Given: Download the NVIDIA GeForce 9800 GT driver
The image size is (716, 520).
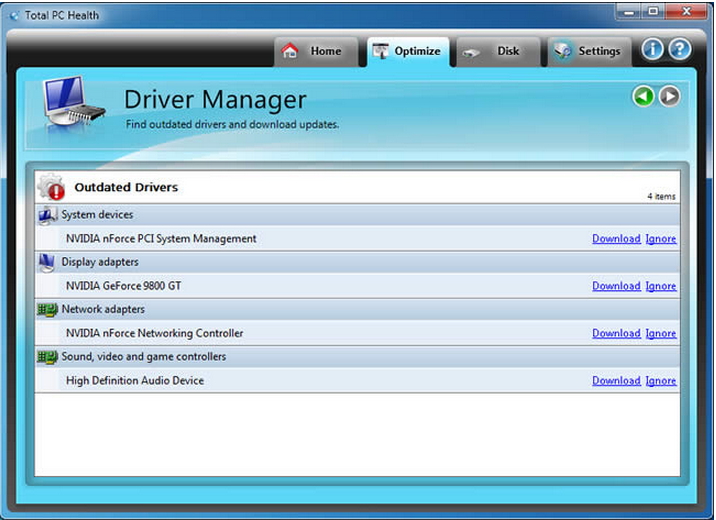Looking at the screenshot, I should click(616, 286).
